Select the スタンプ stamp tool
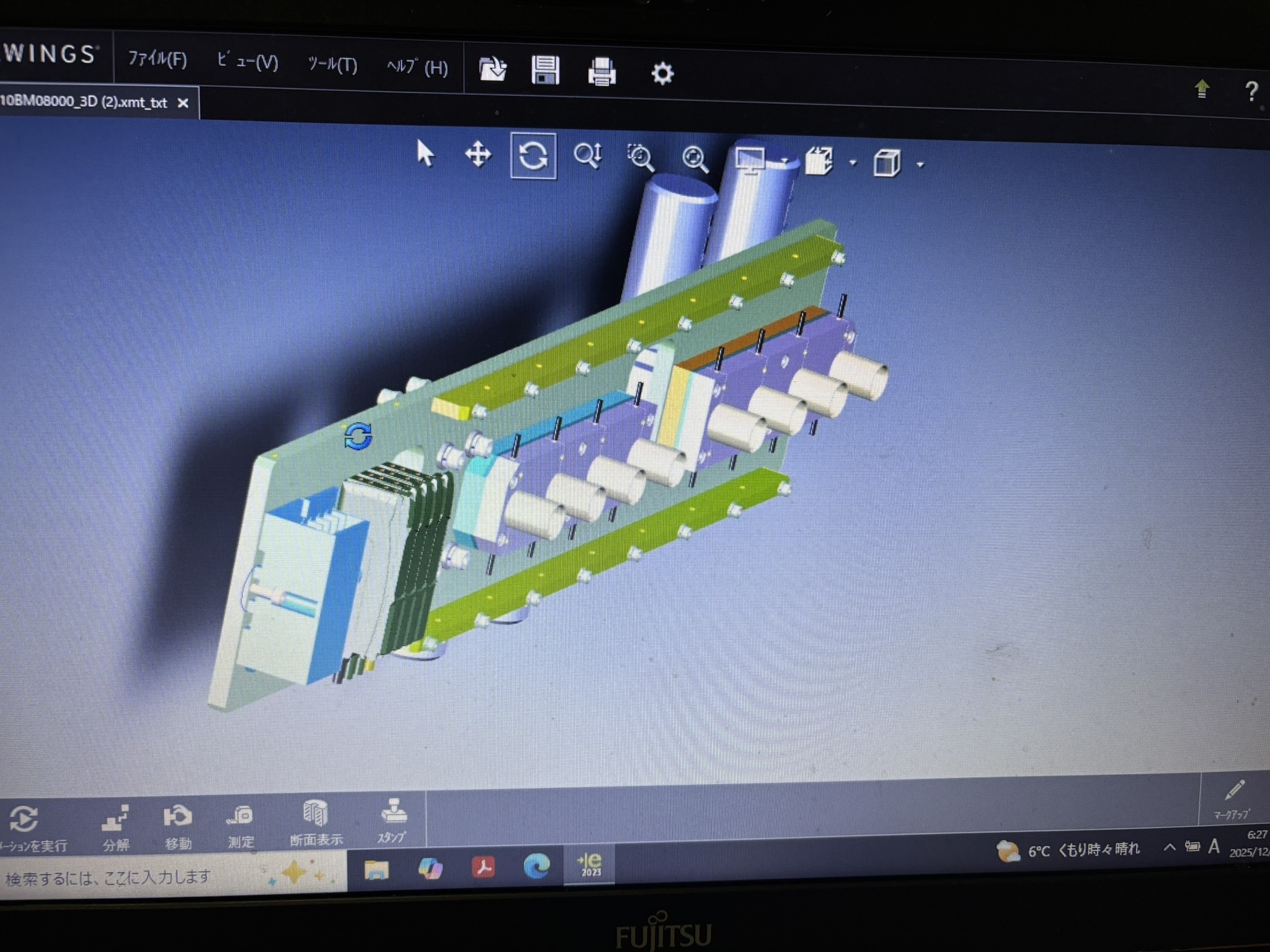 [393, 821]
